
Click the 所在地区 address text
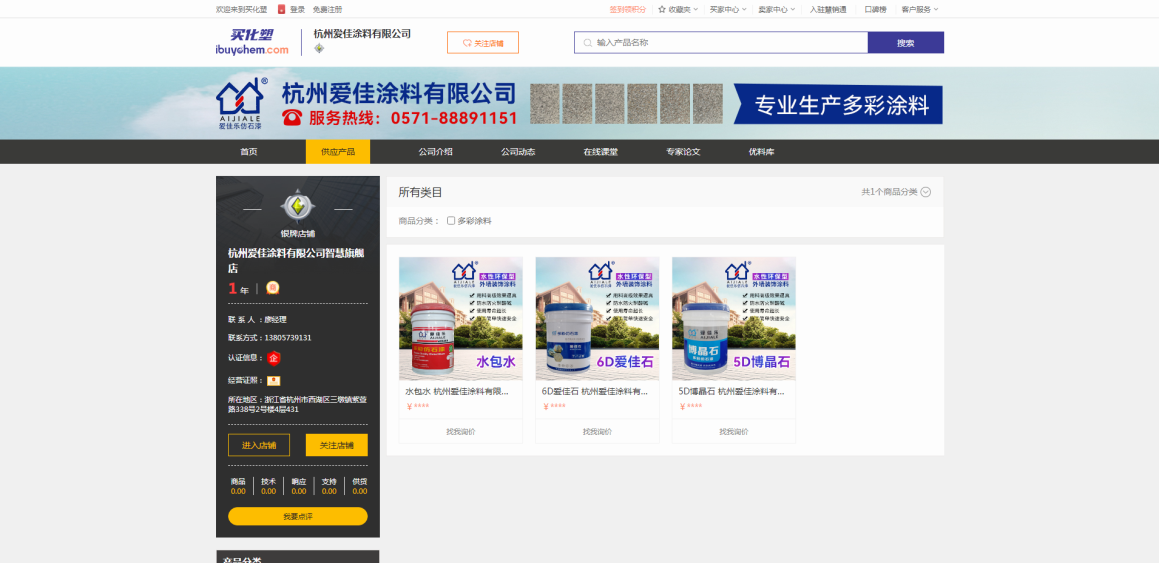tap(297, 404)
